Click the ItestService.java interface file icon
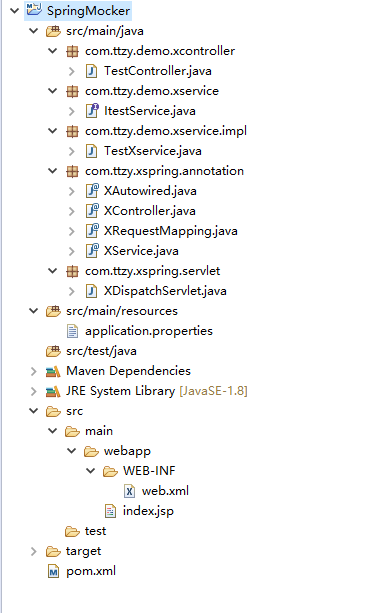Image resolution: width=369 pixels, height=613 pixels. [92, 111]
